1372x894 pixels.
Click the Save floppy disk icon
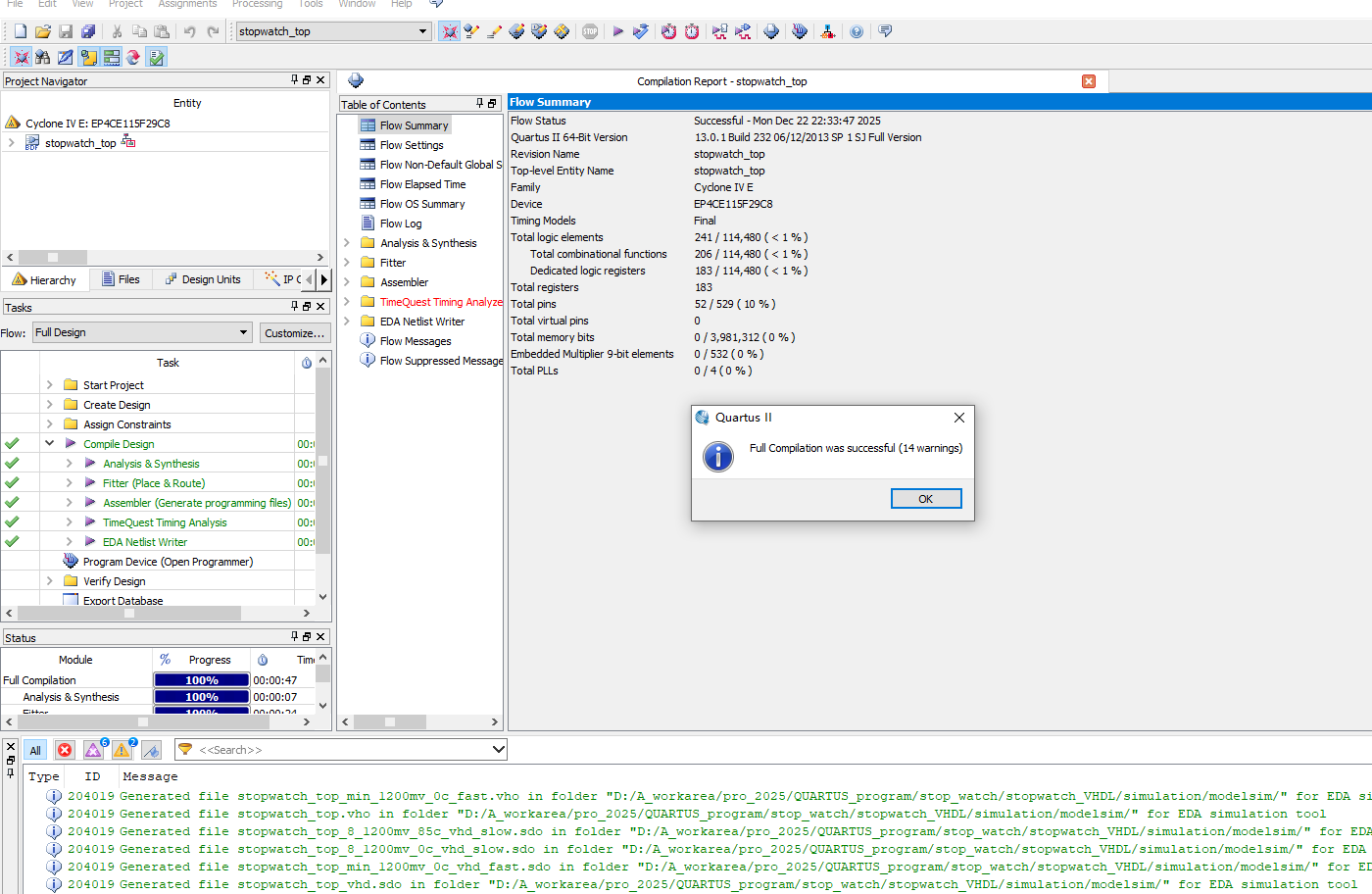click(x=66, y=31)
